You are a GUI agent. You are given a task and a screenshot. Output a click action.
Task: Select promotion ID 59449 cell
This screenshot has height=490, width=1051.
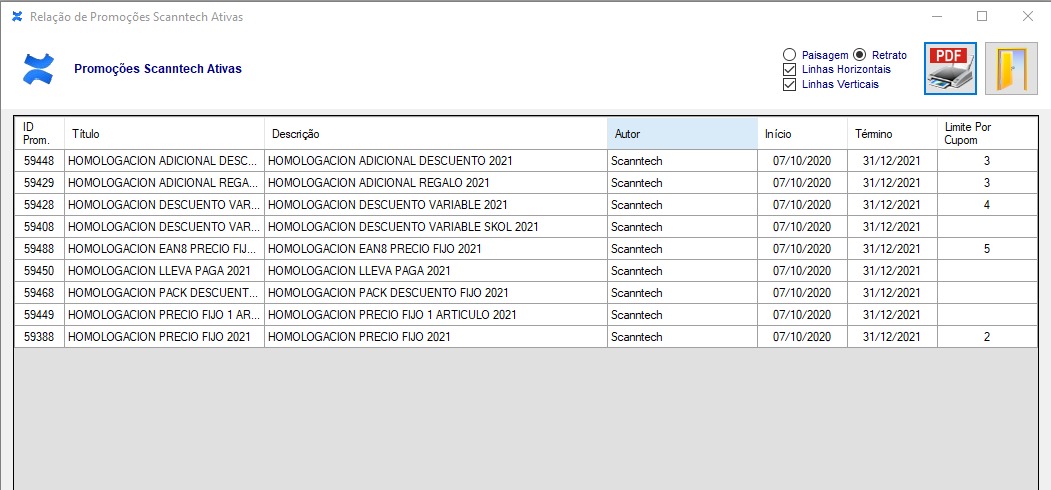pyautogui.click(x=40, y=314)
